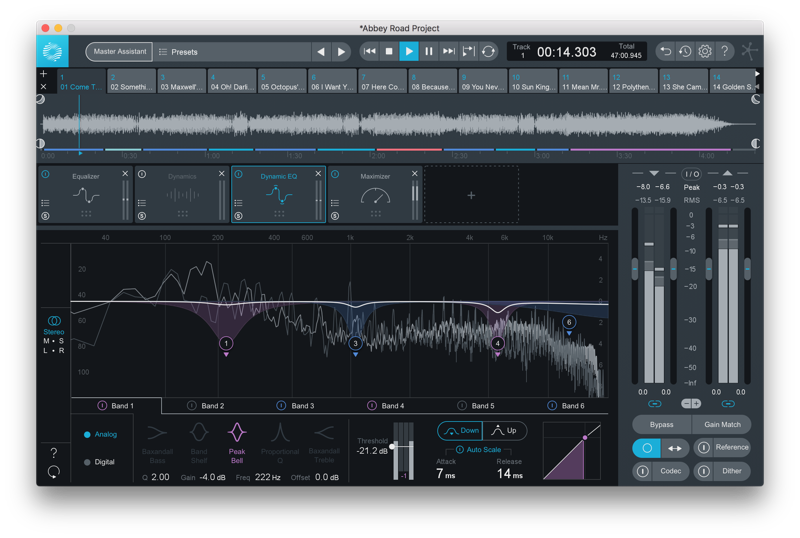Solo the Maximizer module
800x538 pixels.
coord(335,216)
